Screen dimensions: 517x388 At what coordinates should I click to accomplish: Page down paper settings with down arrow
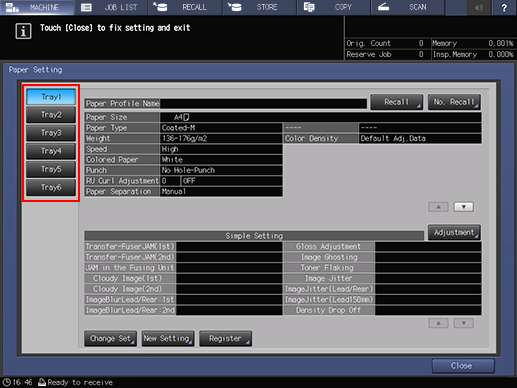(463, 207)
